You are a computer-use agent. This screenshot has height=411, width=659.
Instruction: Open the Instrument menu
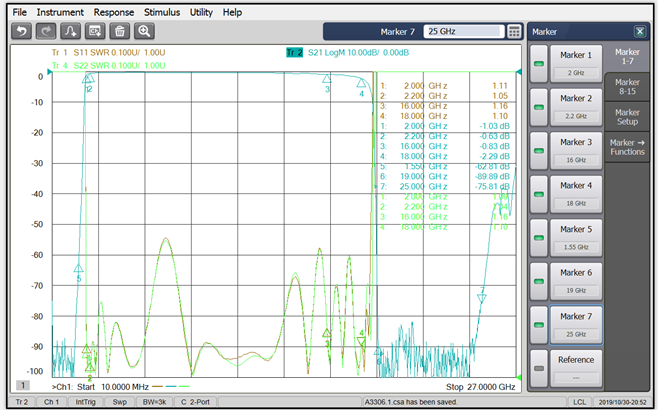[x=60, y=12]
